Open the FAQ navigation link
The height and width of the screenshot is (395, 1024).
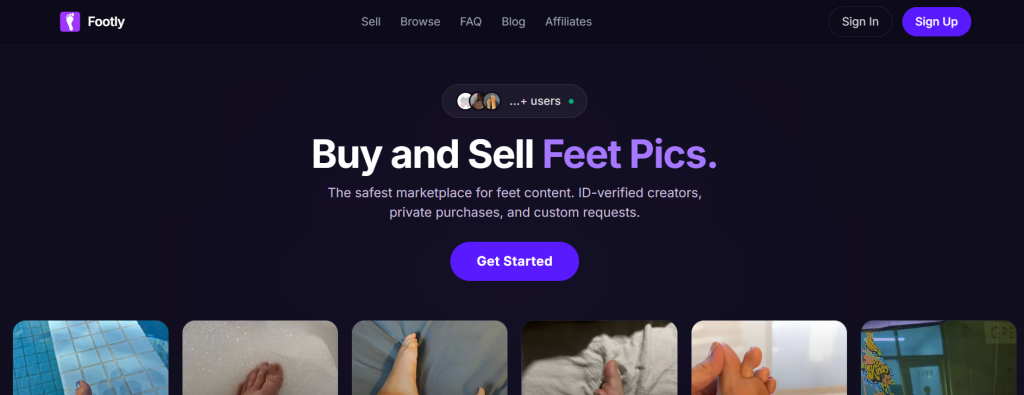coord(471,22)
